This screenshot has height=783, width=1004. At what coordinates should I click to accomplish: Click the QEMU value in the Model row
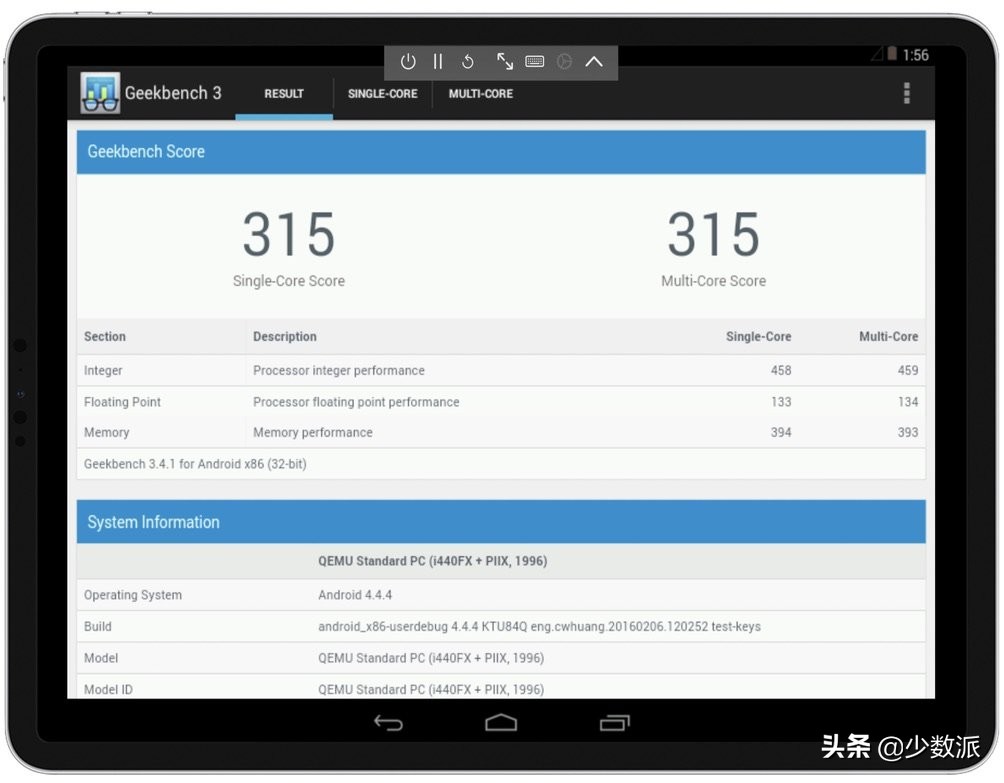coord(431,658)
